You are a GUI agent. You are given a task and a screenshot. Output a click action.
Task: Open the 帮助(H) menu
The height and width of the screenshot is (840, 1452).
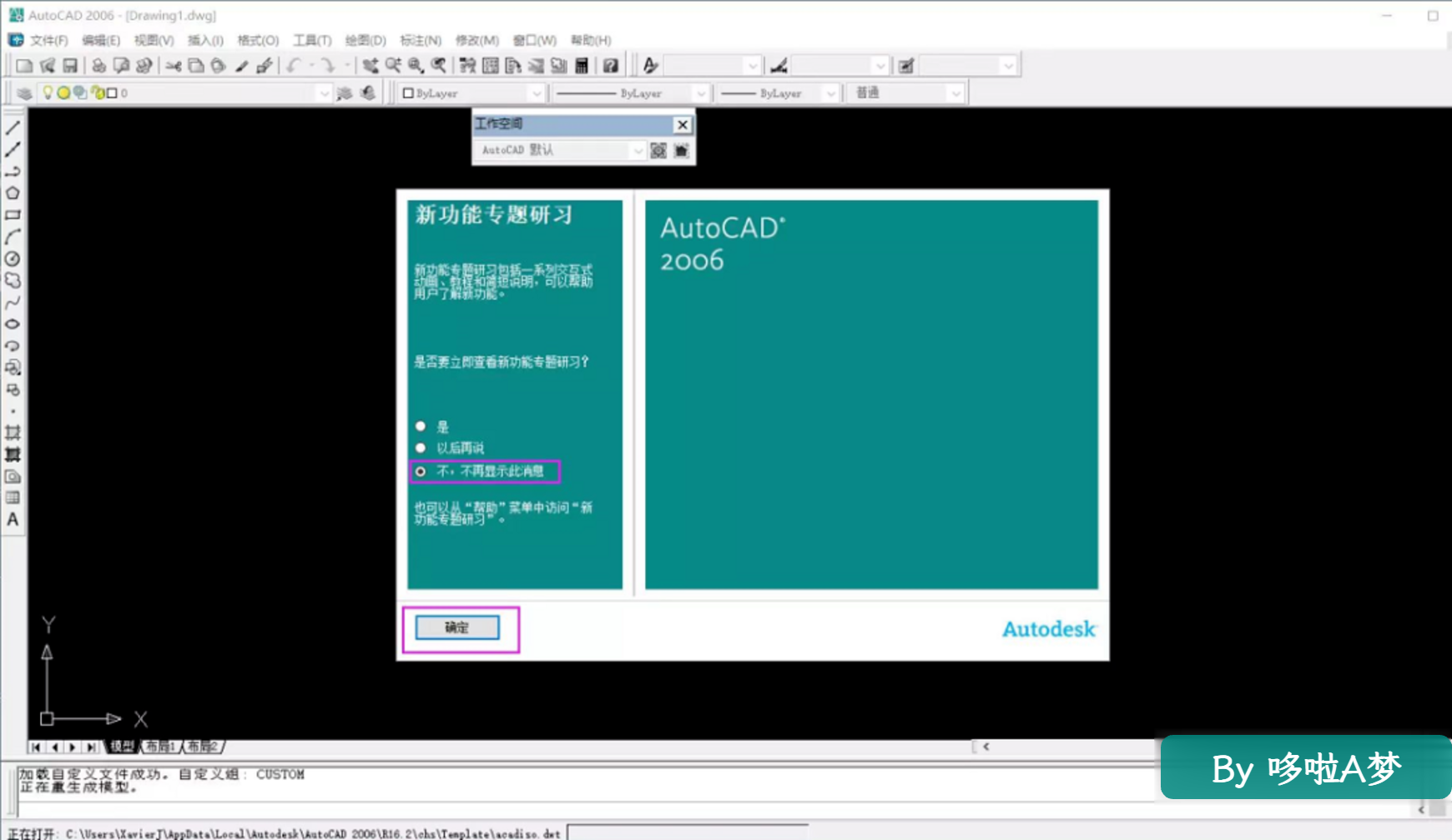click(x=591, y=40)
